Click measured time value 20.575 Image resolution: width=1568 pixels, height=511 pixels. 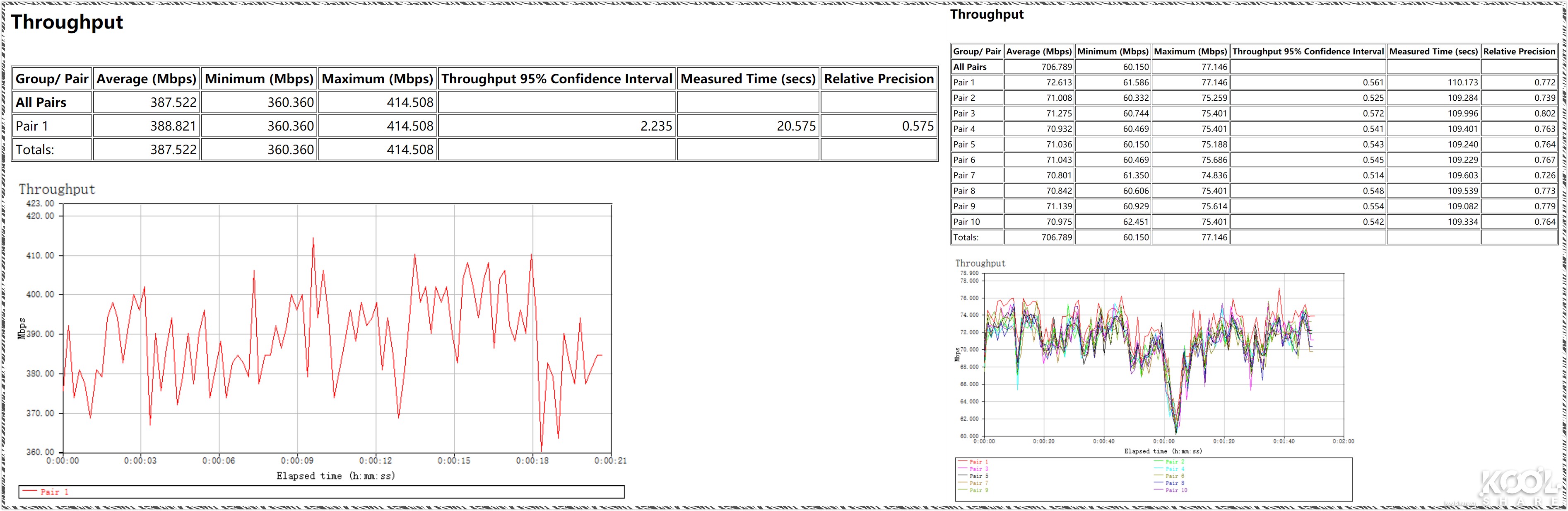[795, 126]
